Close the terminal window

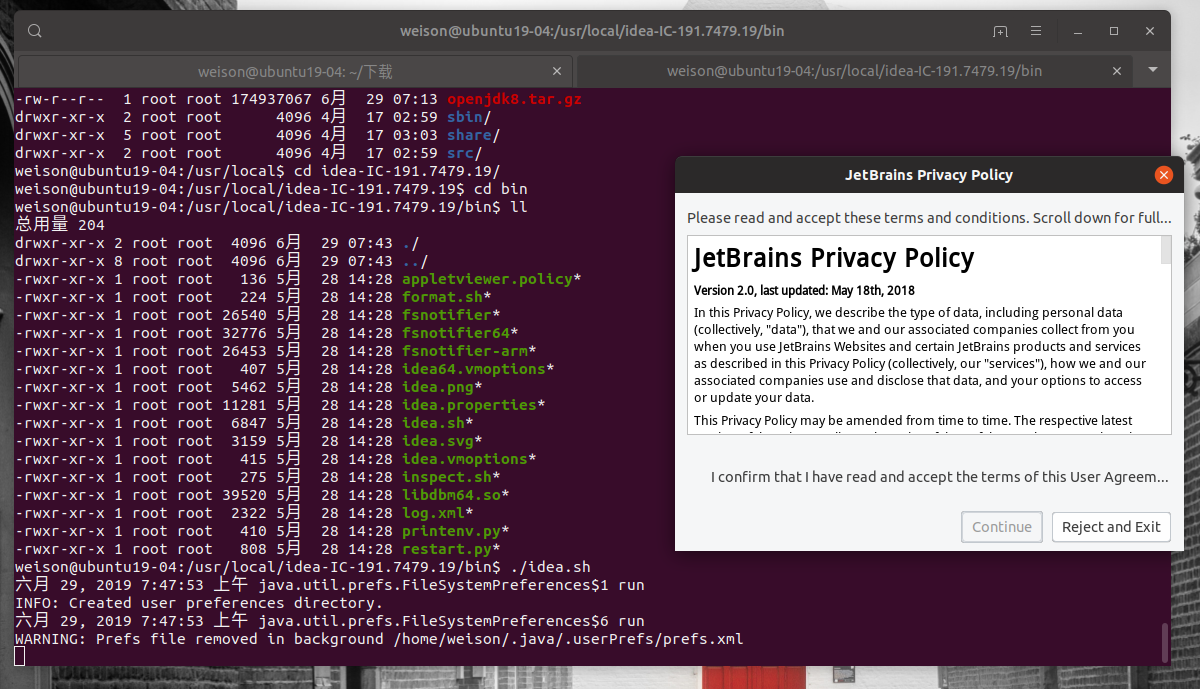tap(1149, 31)
